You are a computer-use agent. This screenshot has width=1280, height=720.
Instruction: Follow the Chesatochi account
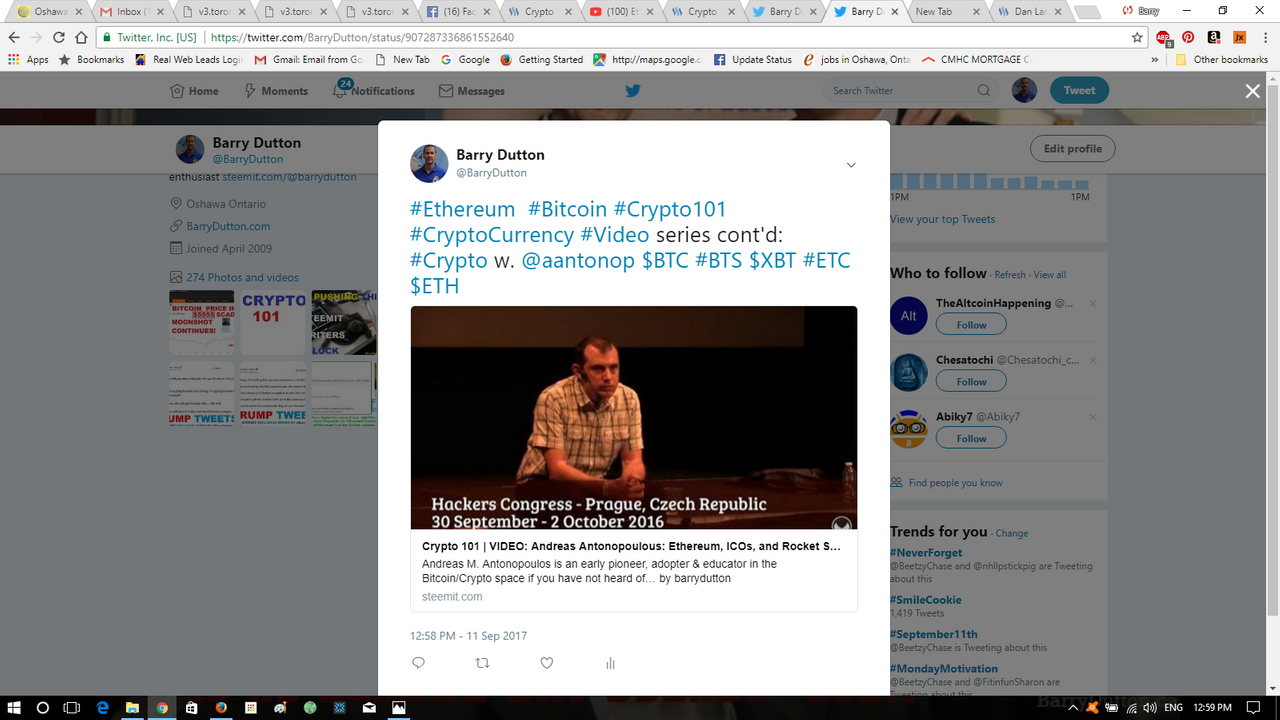971,382
